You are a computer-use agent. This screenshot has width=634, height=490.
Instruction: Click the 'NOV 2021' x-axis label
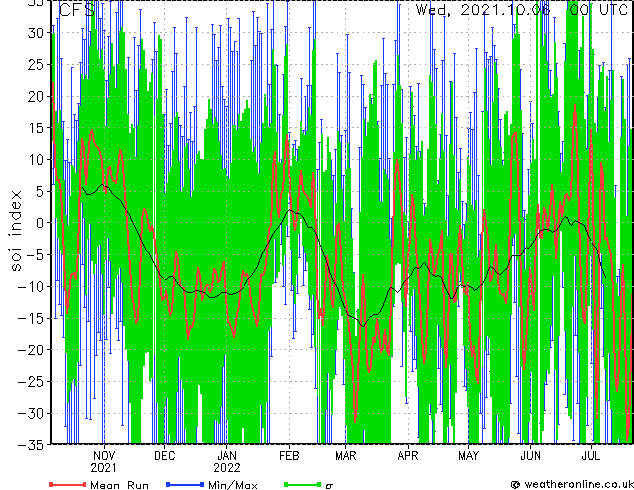tap(104, 462)
